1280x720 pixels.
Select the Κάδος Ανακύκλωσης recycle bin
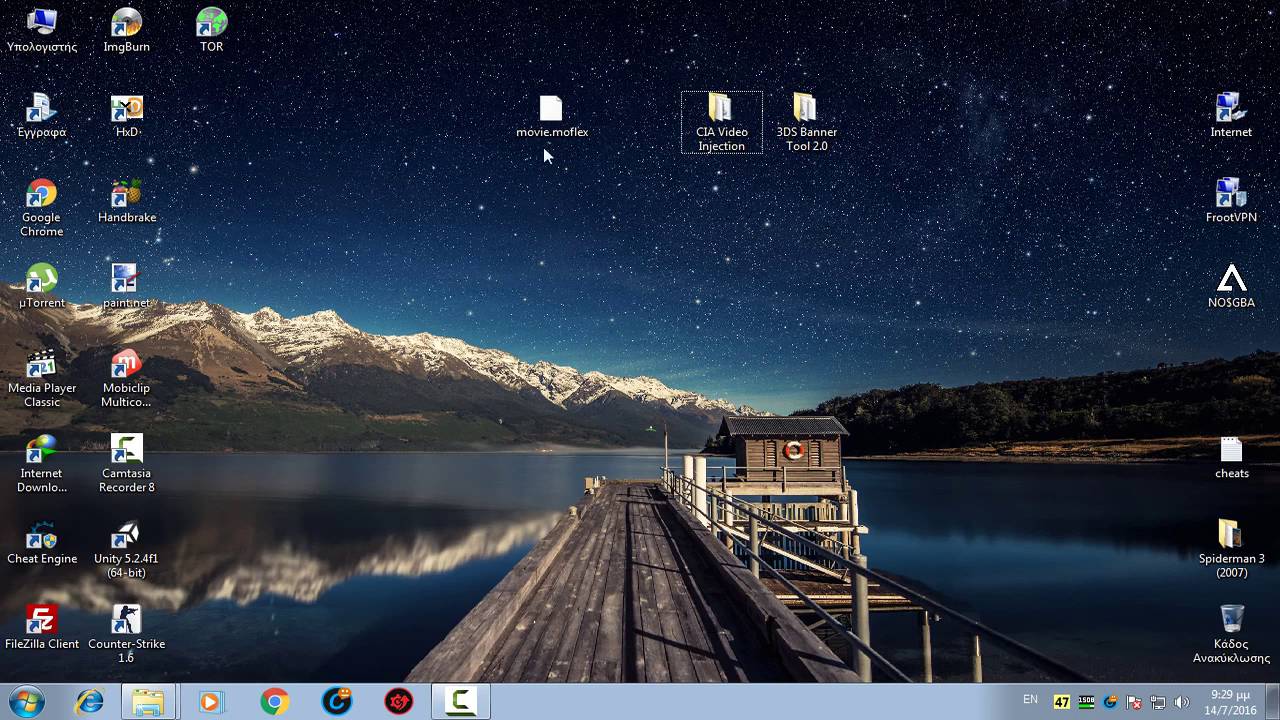pyautogui.click(x=1231, y=635)
